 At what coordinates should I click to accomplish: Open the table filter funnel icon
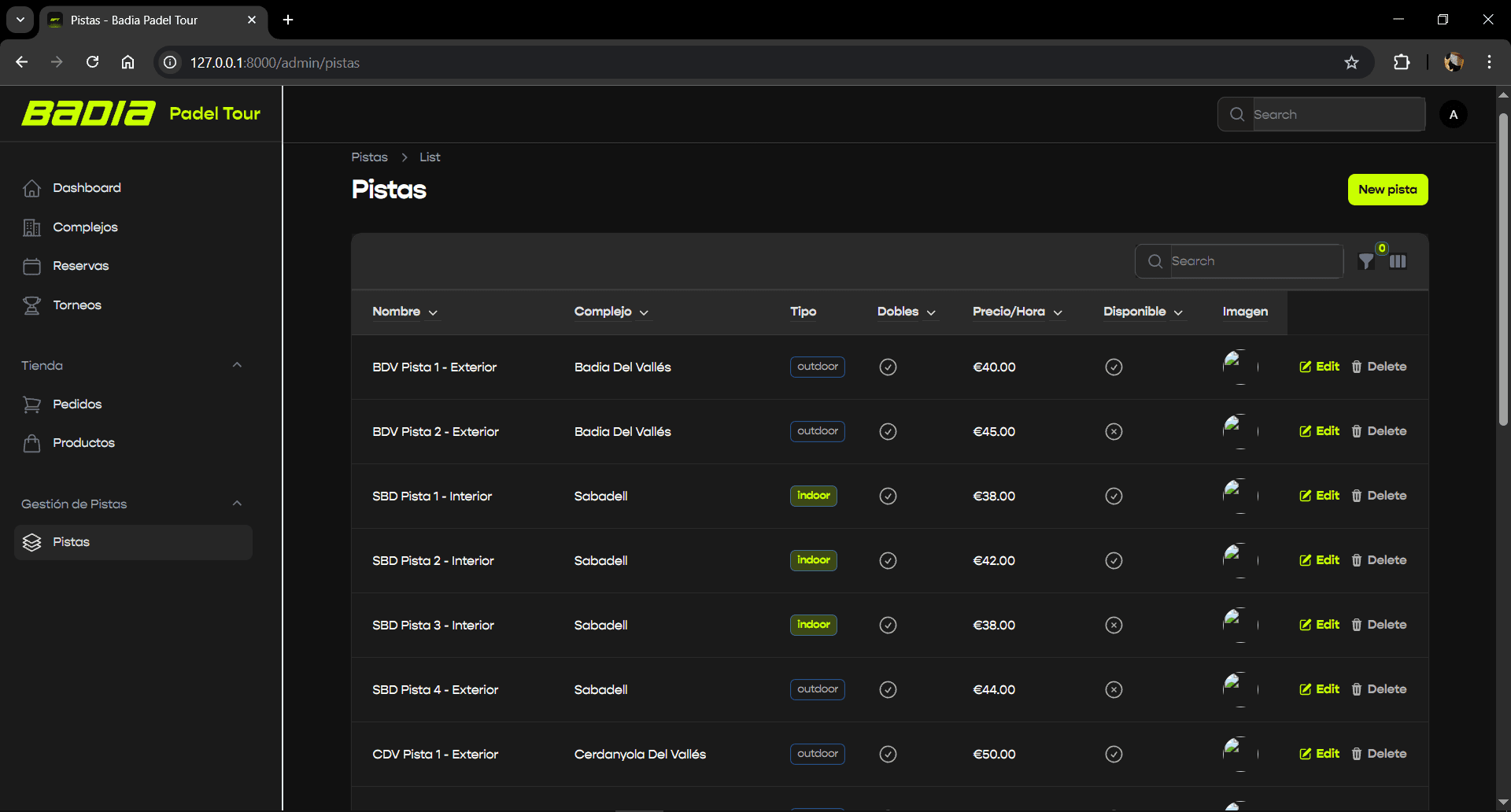(x=1367, y=261)
